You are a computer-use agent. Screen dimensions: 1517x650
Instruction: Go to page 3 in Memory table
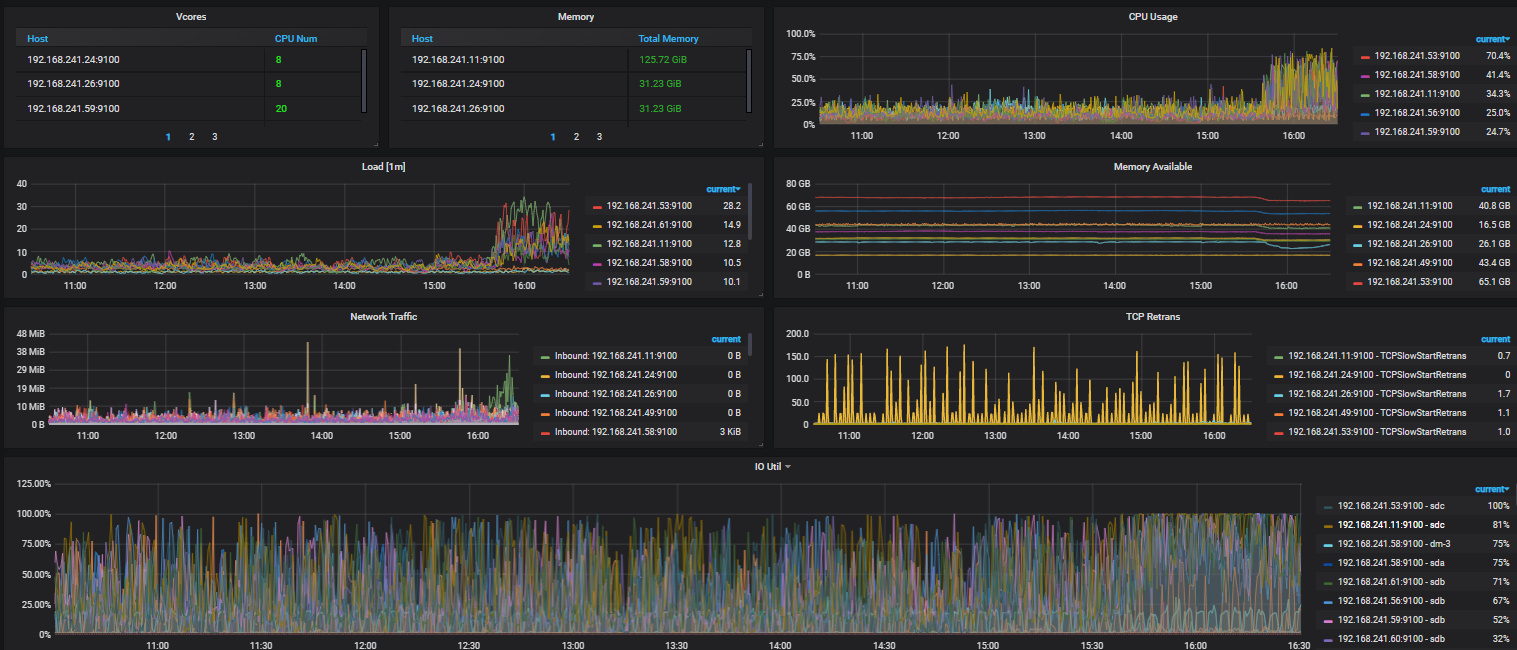coord(599,137)
